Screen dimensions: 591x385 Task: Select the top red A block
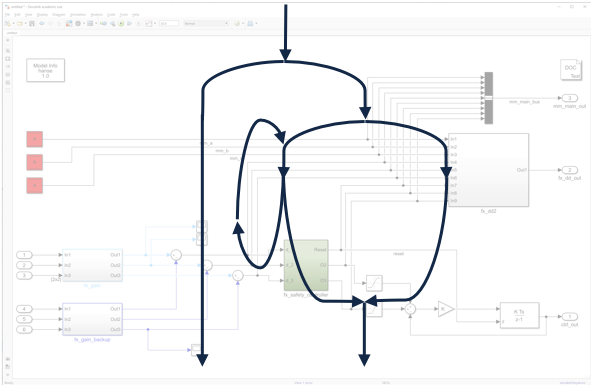pyautogui.click(x=34, y=139)
